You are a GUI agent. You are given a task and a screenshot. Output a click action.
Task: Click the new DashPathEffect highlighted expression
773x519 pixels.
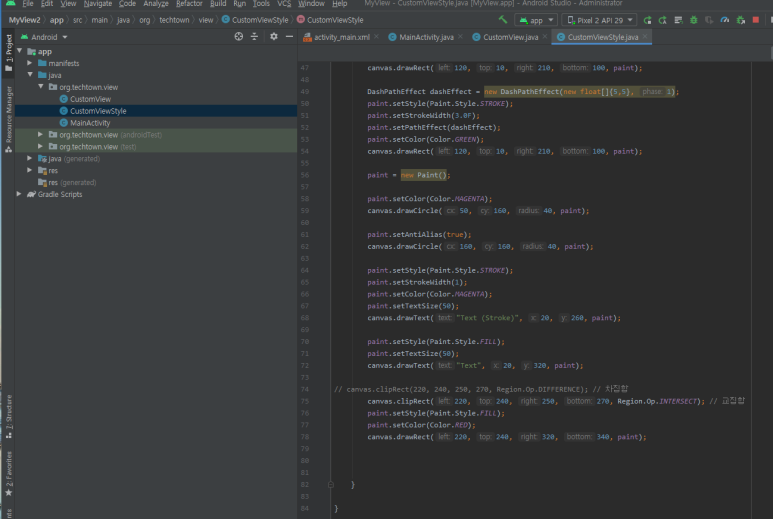579,92
